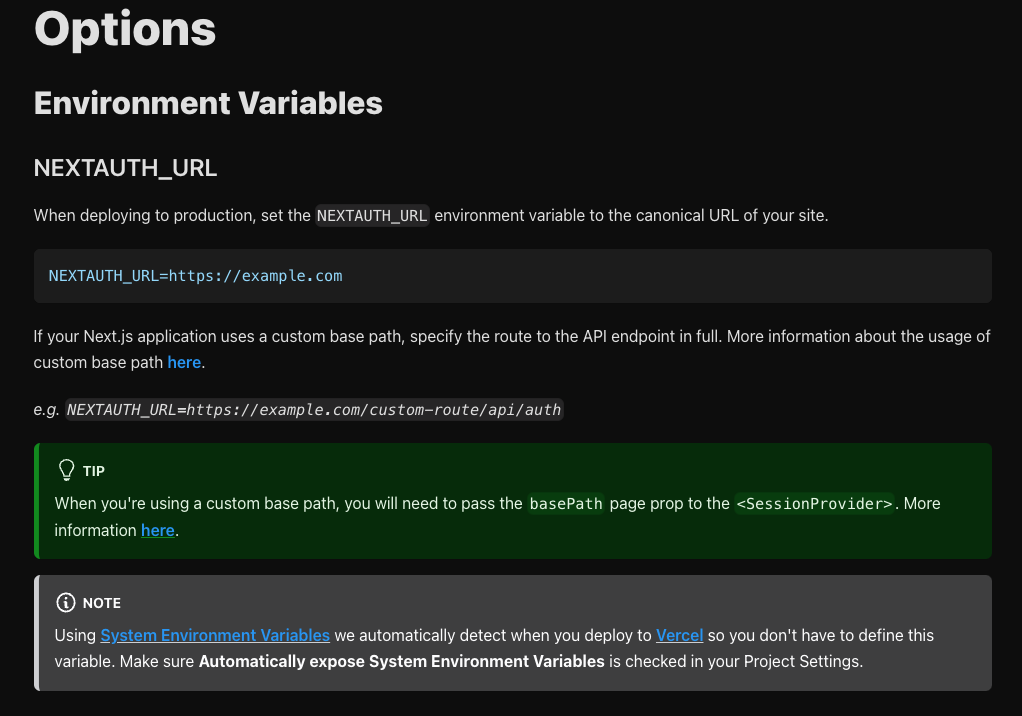Viewport: 1022px width, 716px height.
Task: Open the System Environment Variables link
Action: [215, 635]
